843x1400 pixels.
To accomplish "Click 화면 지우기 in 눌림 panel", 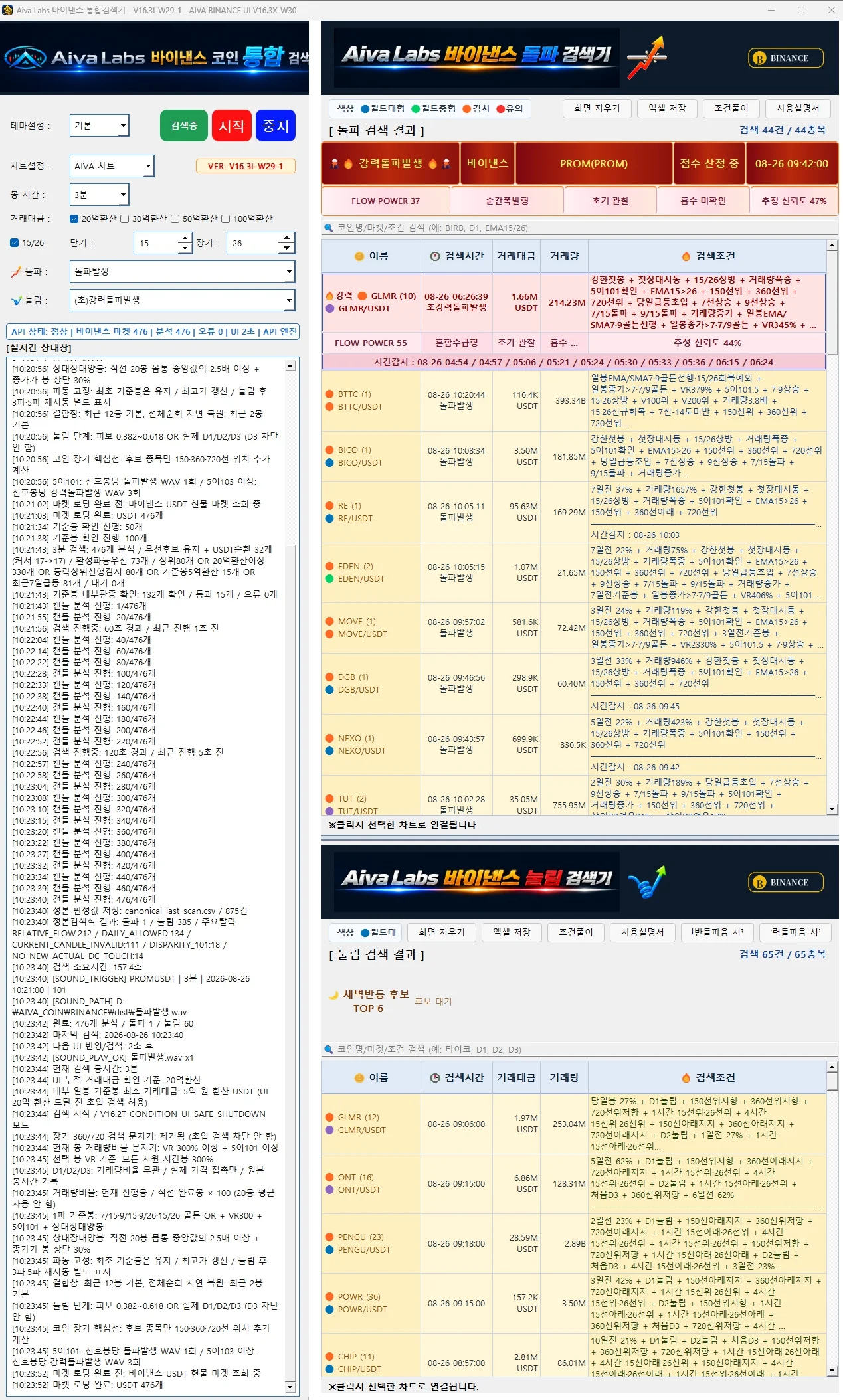I will click(x=441, y=932).
